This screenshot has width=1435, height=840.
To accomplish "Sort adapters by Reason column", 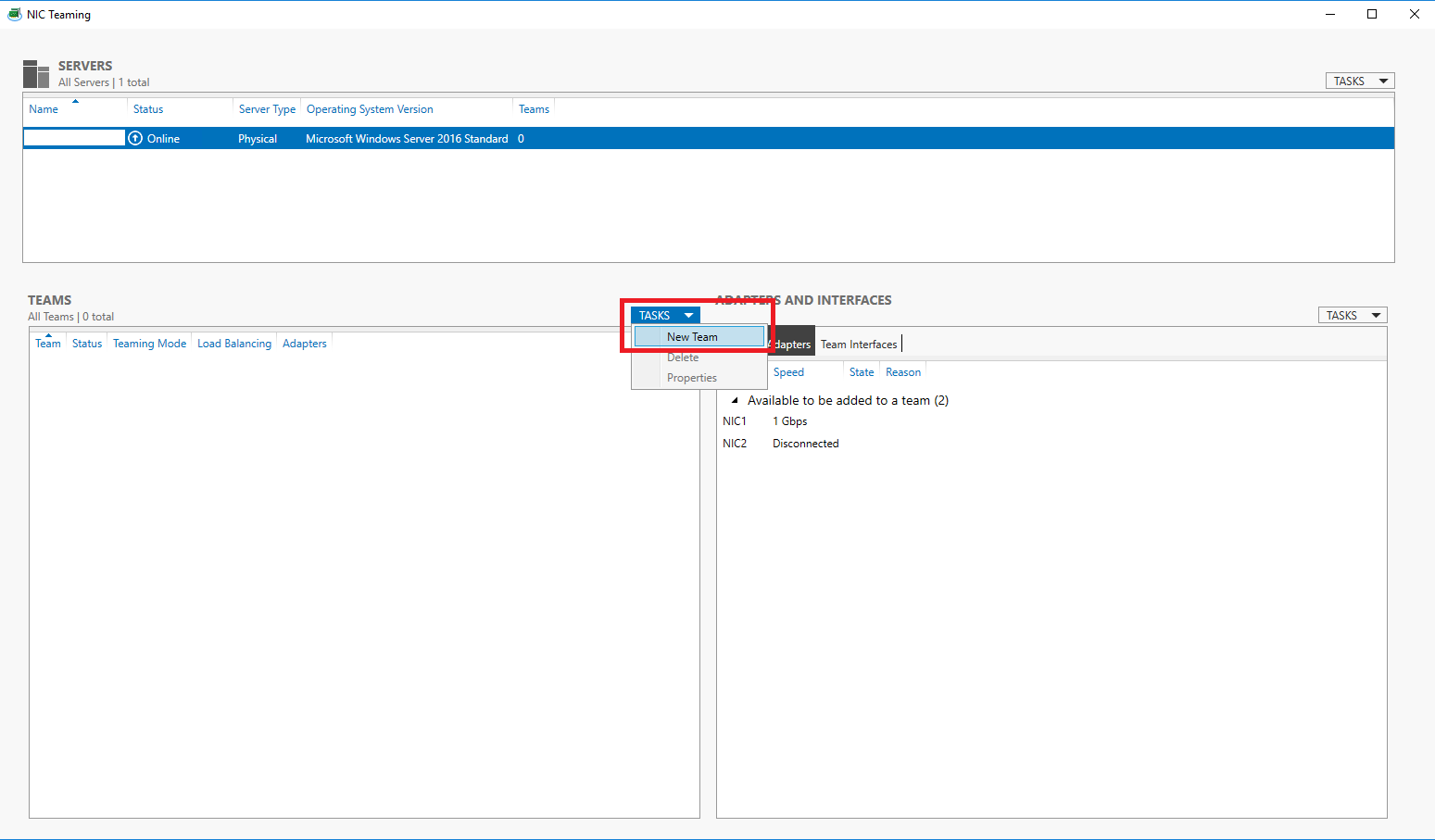I will click(903, 371).
